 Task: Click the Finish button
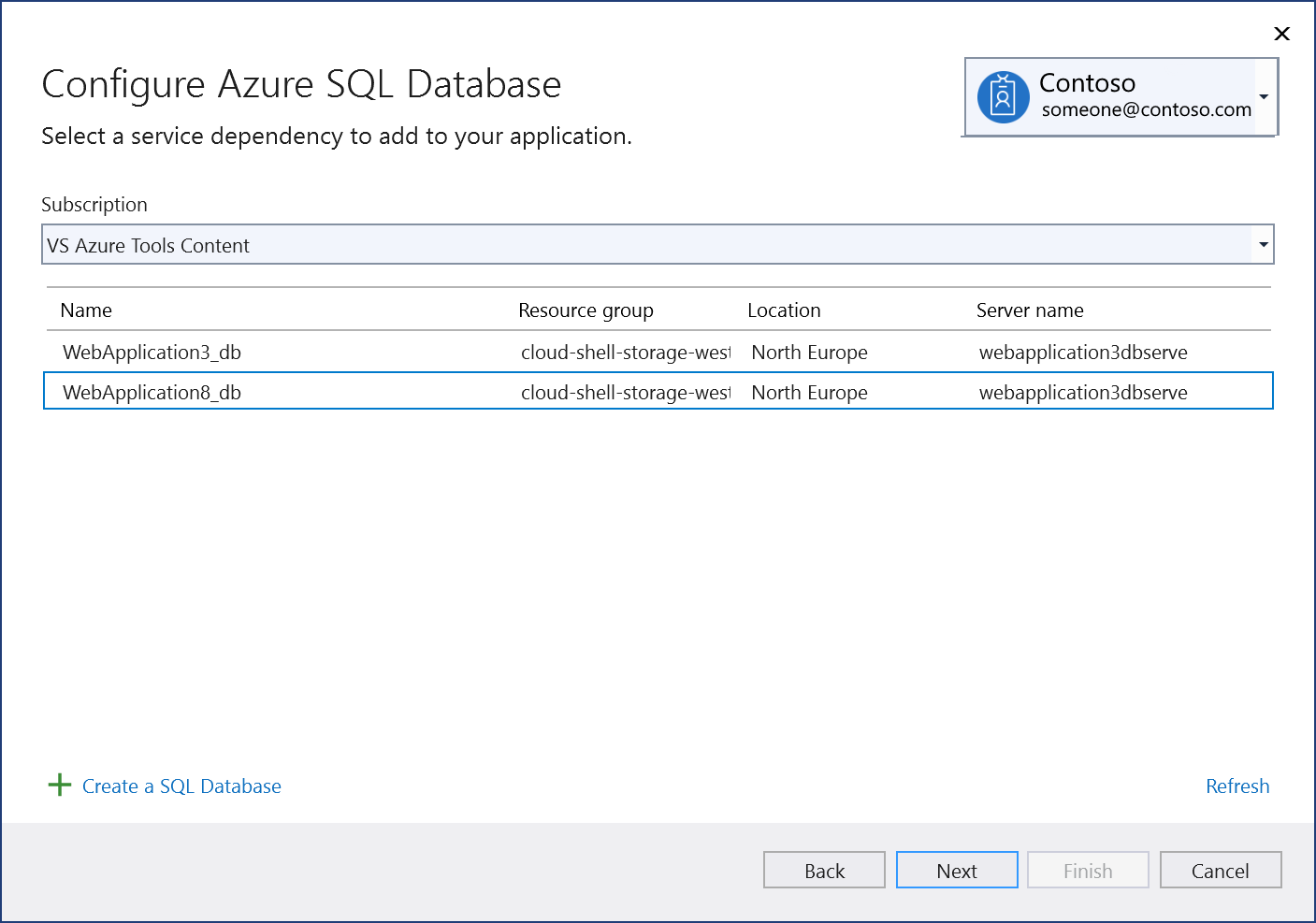[x=1087, y=870]
